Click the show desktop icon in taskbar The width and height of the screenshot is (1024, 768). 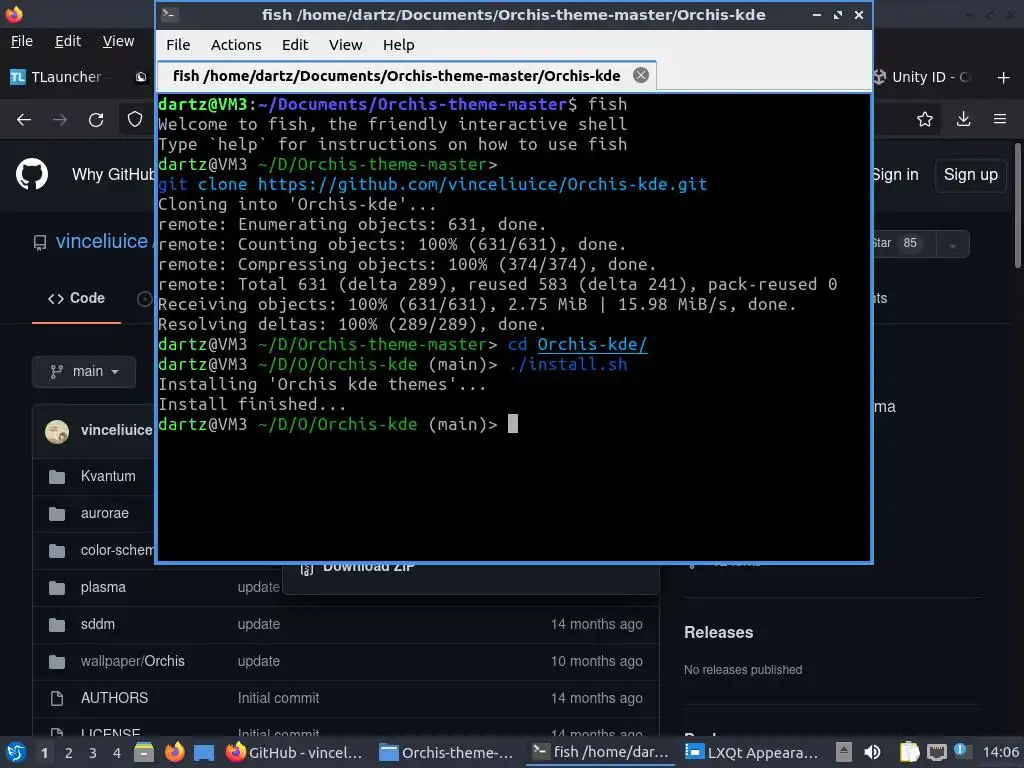click(x=204, y=752)
